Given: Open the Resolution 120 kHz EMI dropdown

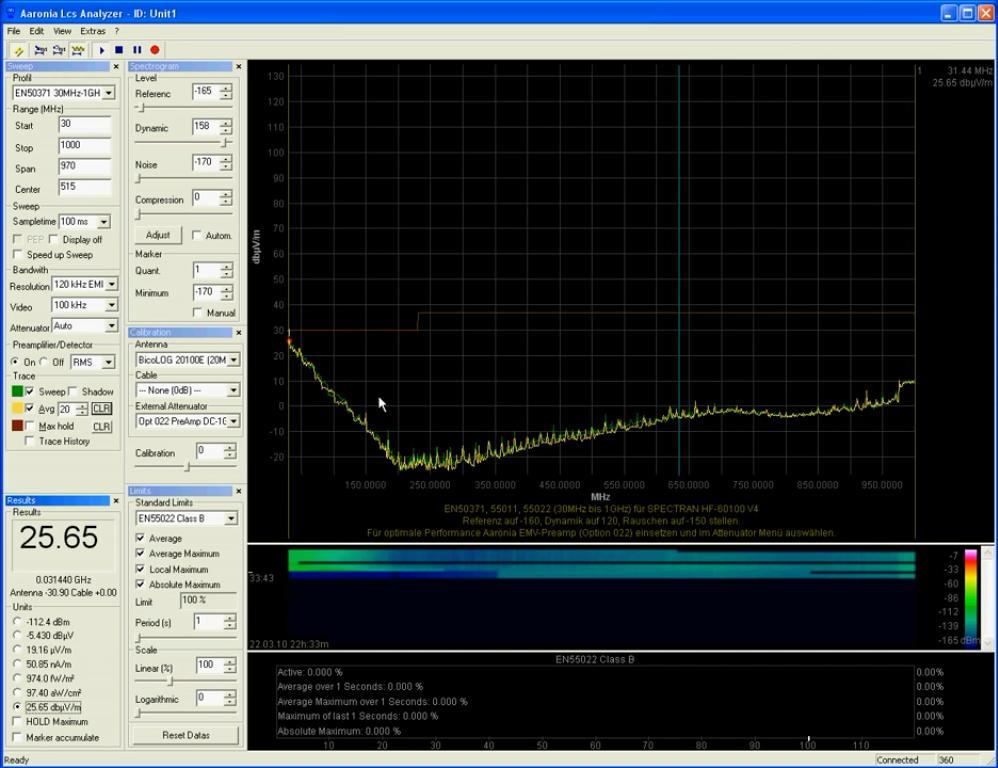Looking at the screenshot, I should coord(111,284).
